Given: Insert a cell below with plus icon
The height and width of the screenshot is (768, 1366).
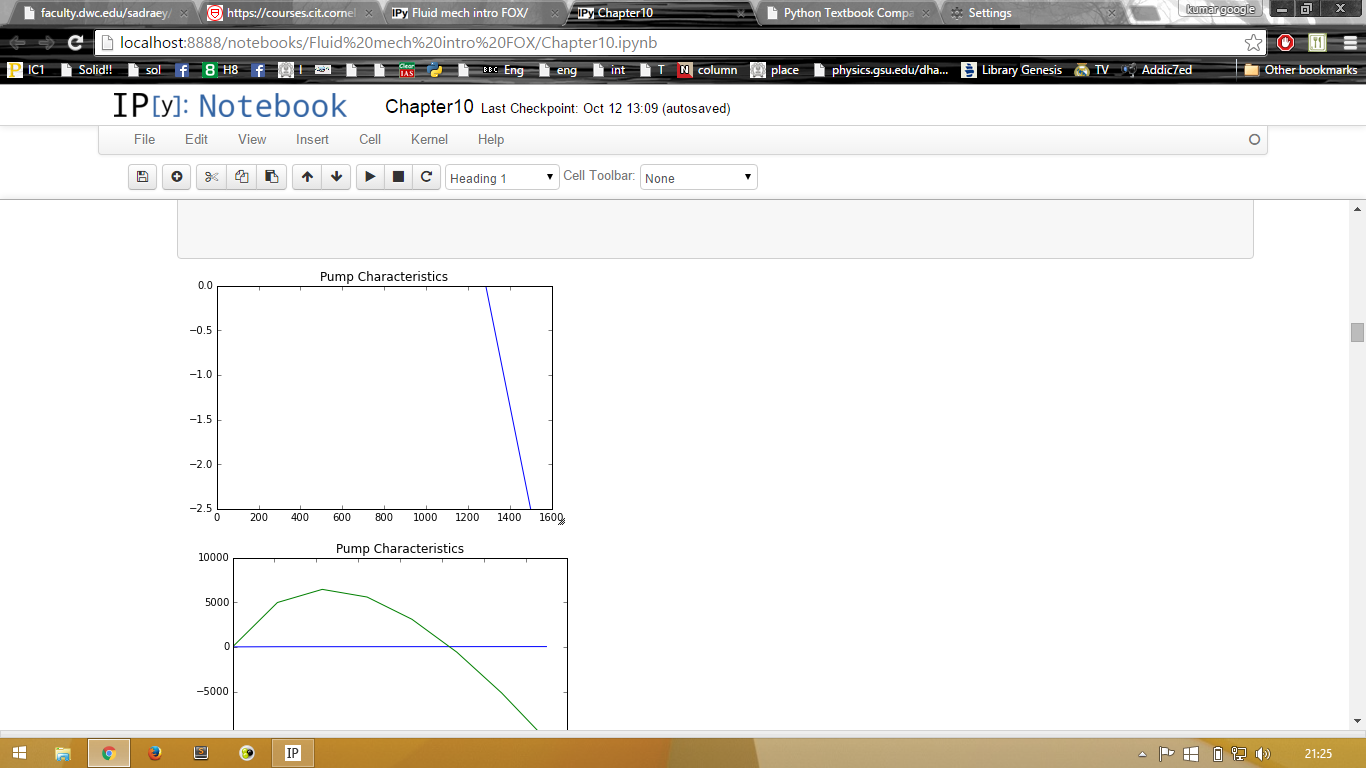Looking at the screenshot, I should (x=177, y=177).
